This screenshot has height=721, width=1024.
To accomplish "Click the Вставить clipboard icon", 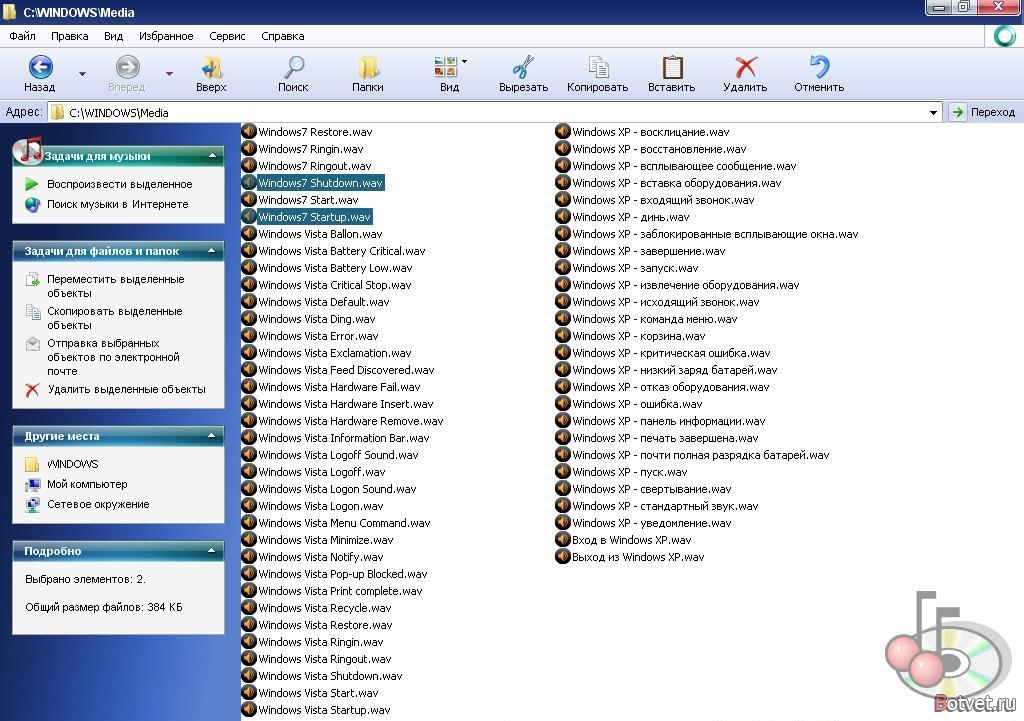I will pos(672,67).
